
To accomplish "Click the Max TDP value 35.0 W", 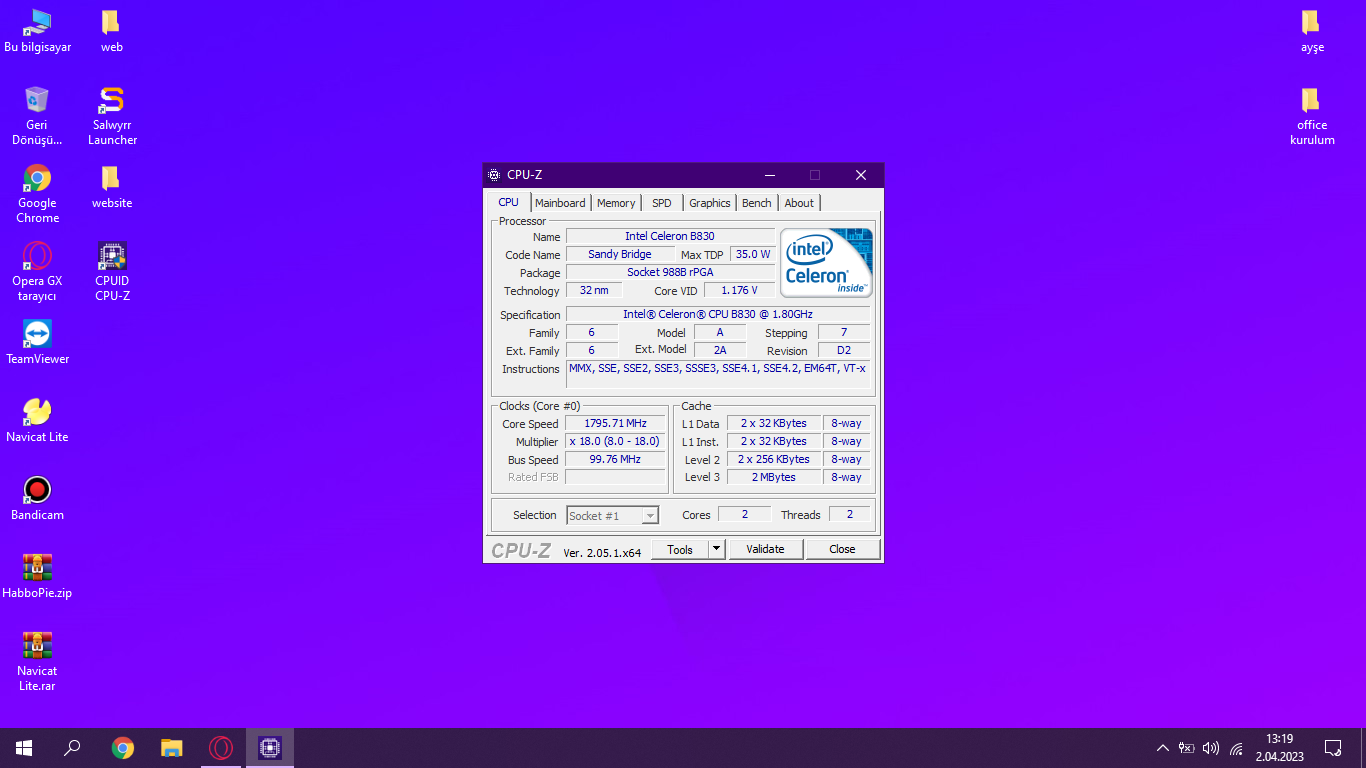I will pyautogui.click(x=753, y=255).
